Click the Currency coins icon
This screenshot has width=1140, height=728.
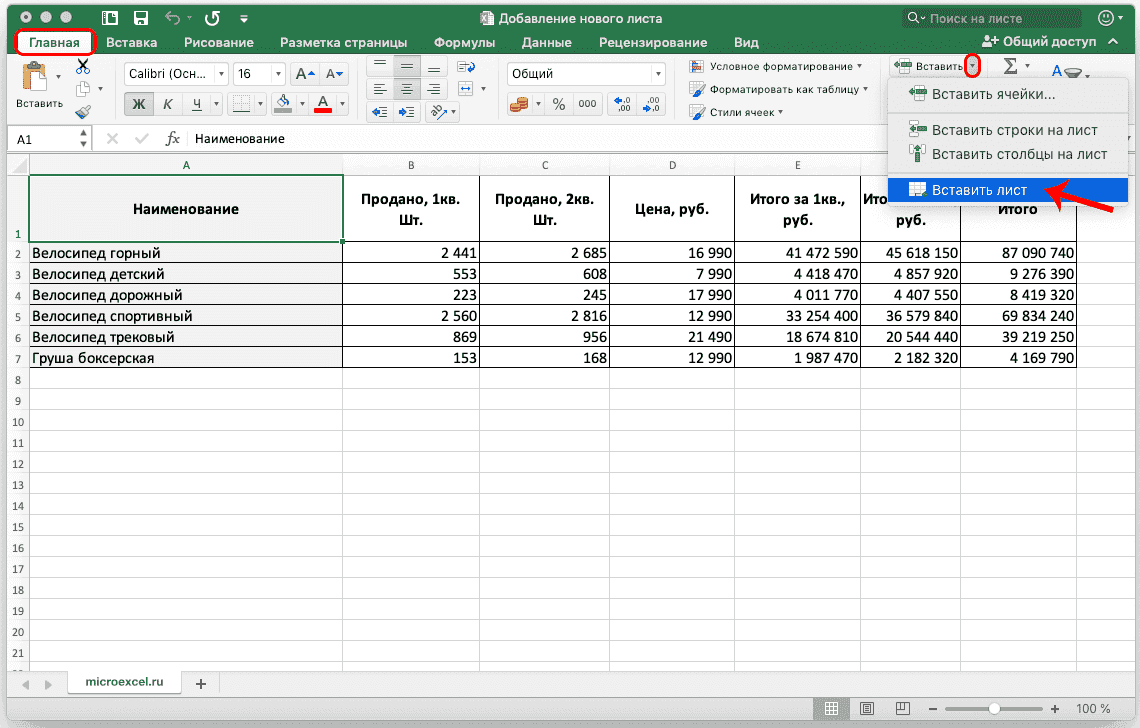(x=518, y=104)
